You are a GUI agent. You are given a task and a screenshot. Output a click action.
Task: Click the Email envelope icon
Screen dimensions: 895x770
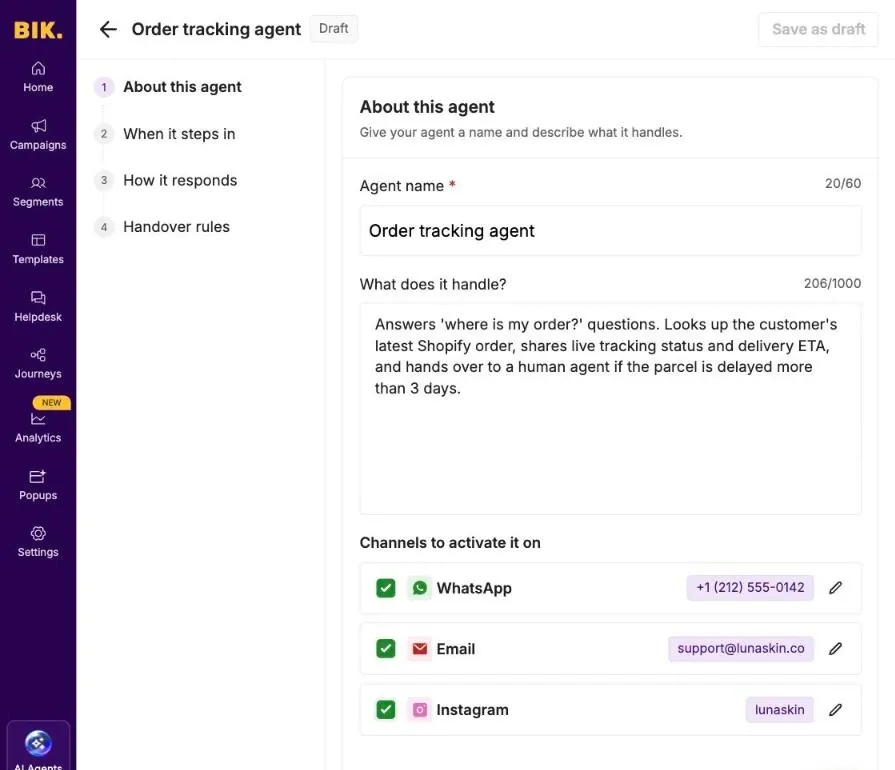tap(420, 649)
